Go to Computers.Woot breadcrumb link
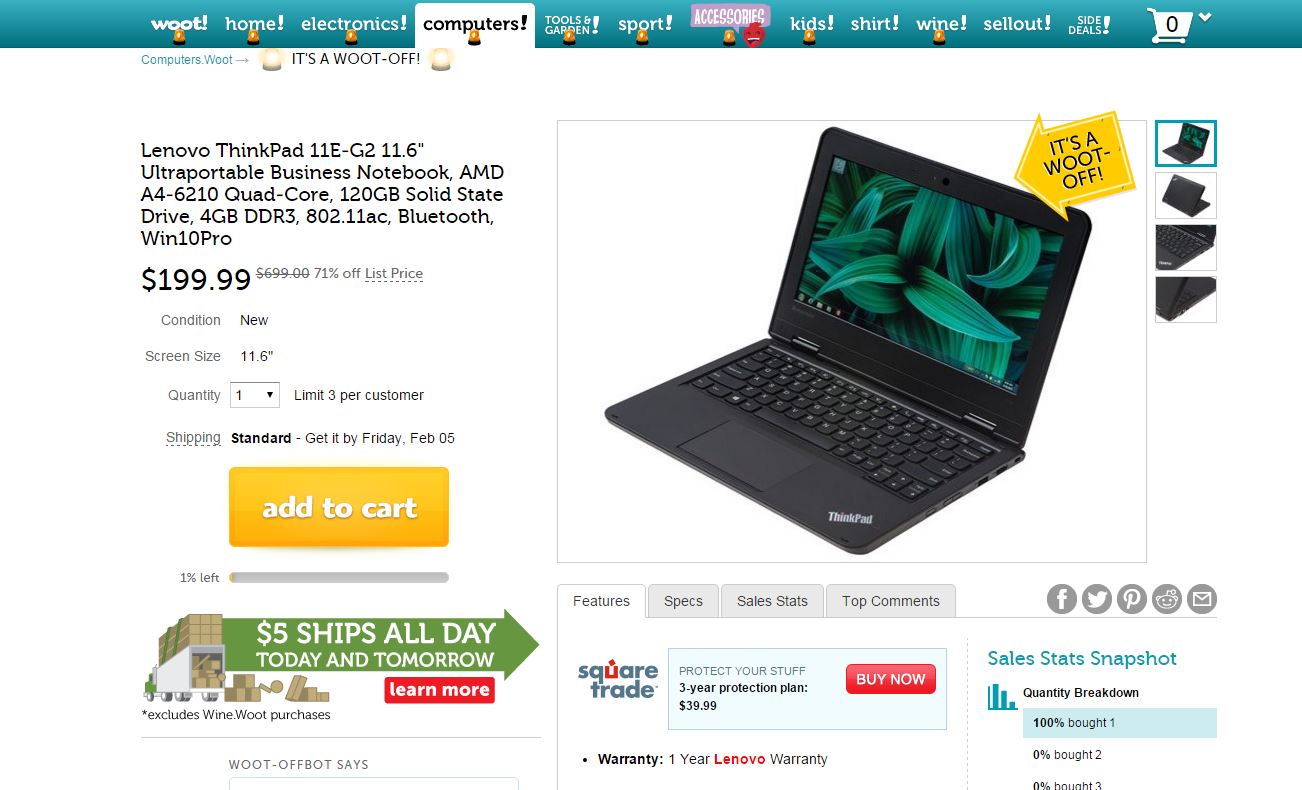The image size is (1302, 790). point(187,60)
